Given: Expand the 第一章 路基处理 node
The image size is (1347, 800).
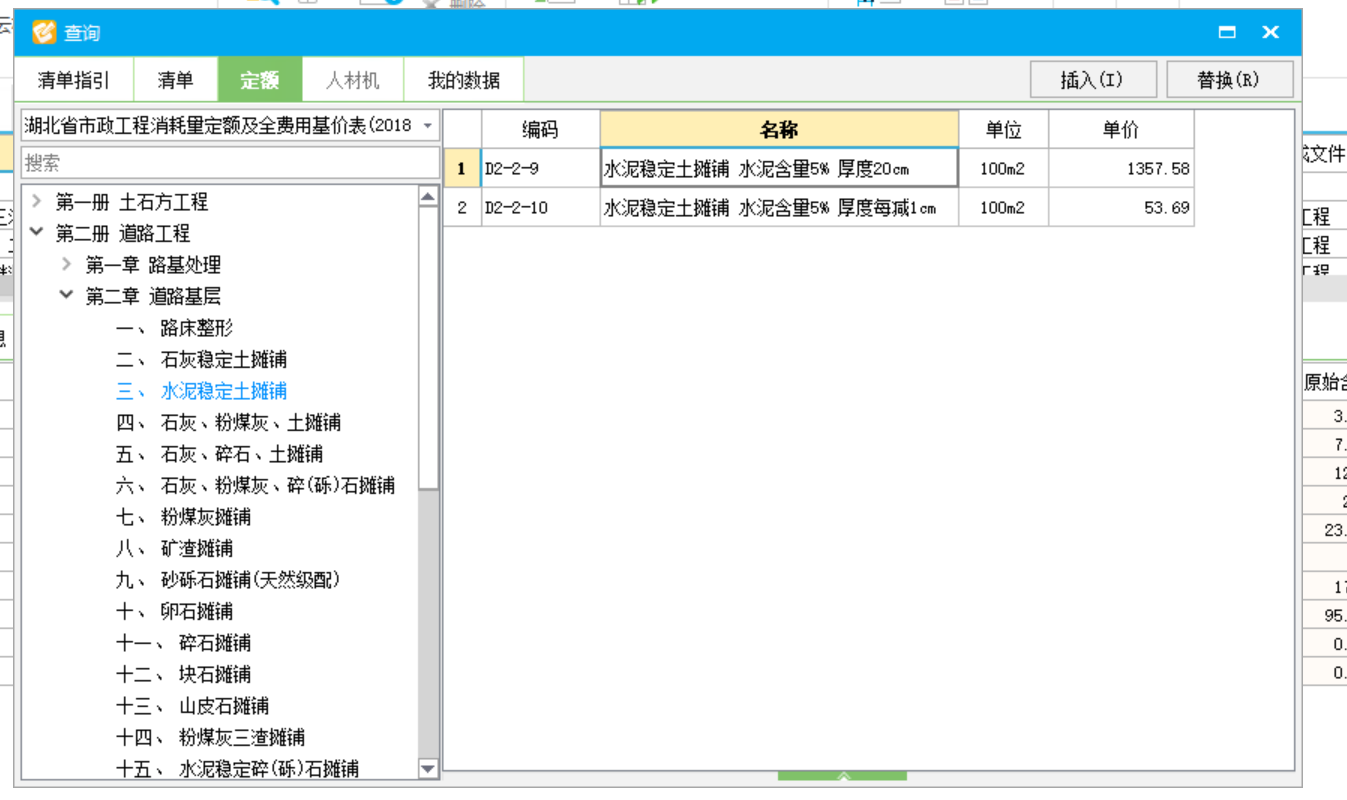Looking at the screenshot, I should coord(67,264).
